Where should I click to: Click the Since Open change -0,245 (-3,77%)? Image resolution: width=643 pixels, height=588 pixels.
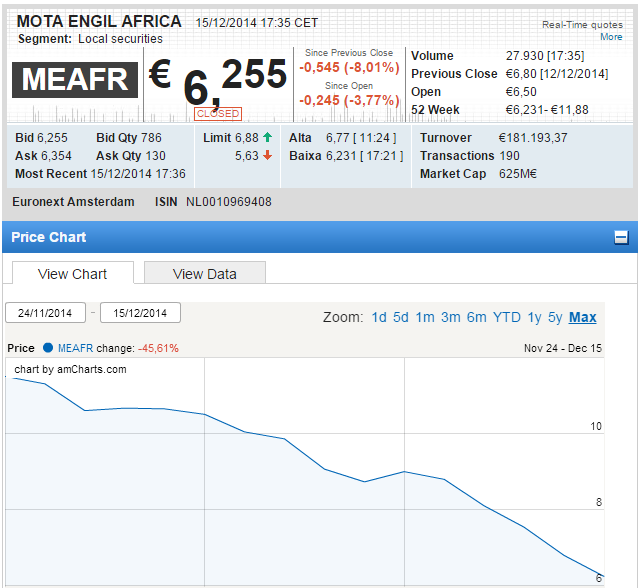349,100
